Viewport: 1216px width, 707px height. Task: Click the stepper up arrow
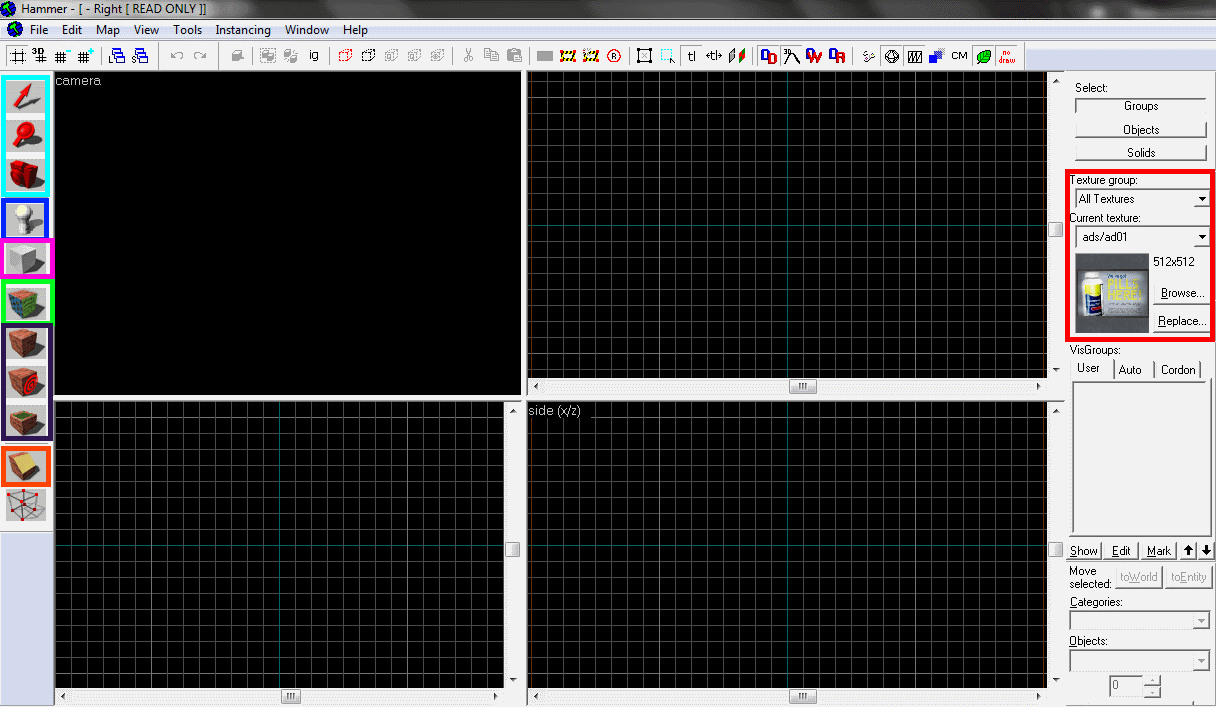tap(1152, 681)
